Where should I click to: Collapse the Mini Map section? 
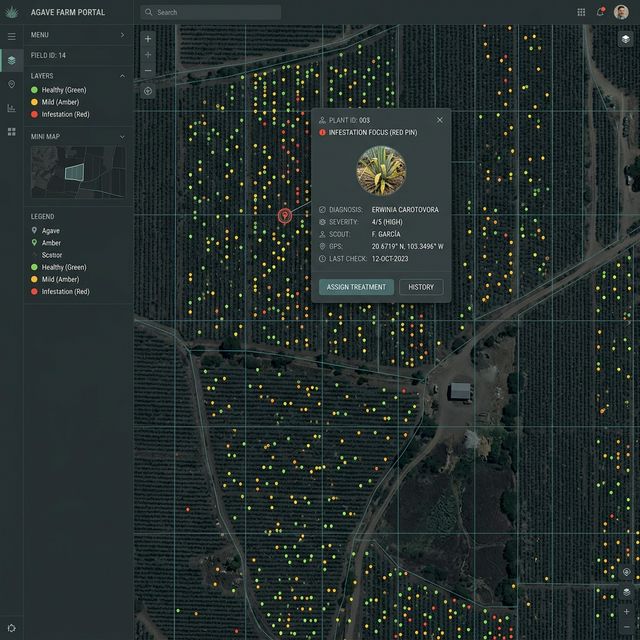(x=122, y=137)
